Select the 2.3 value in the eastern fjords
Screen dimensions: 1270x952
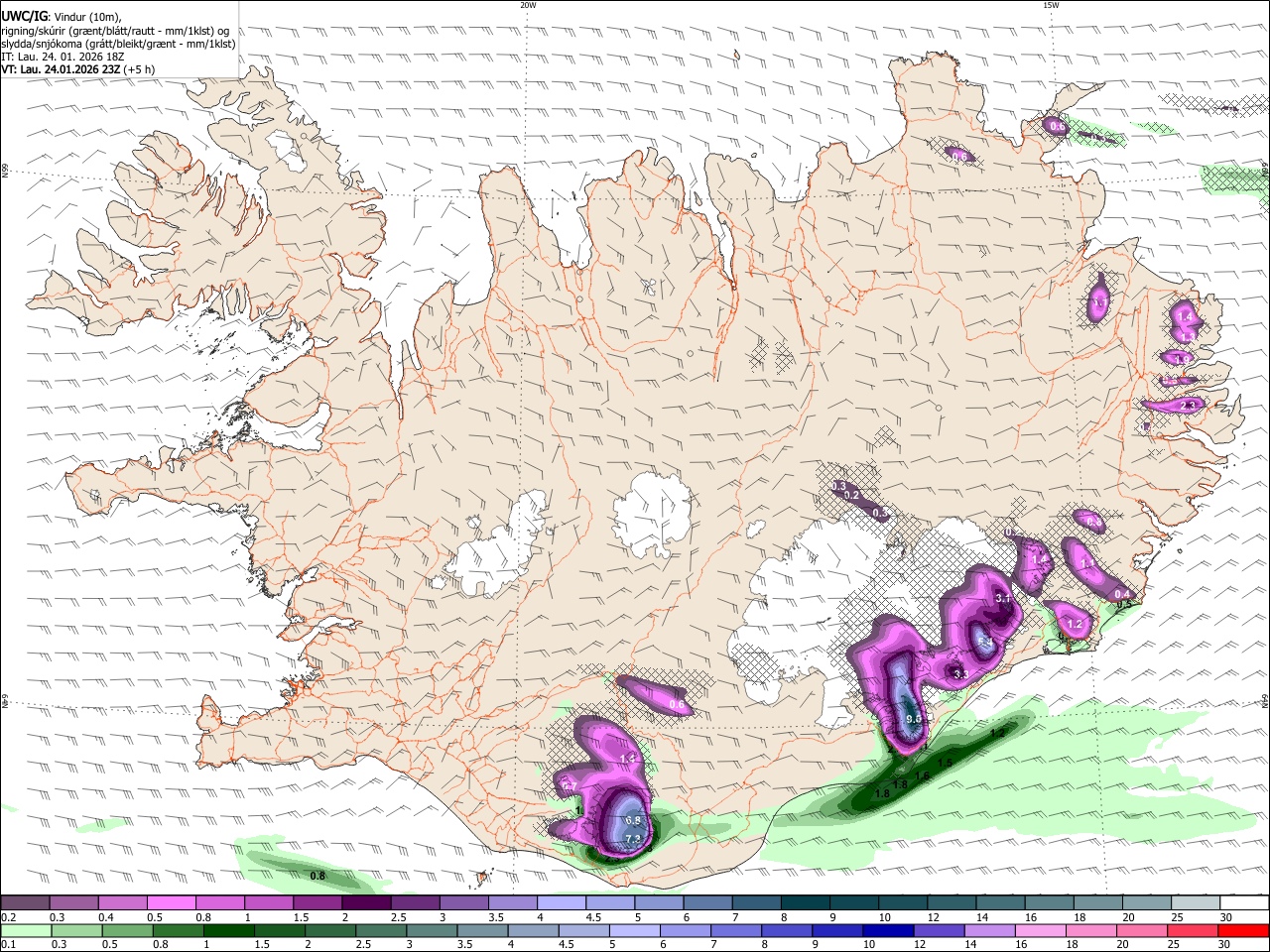[1190, 406]
